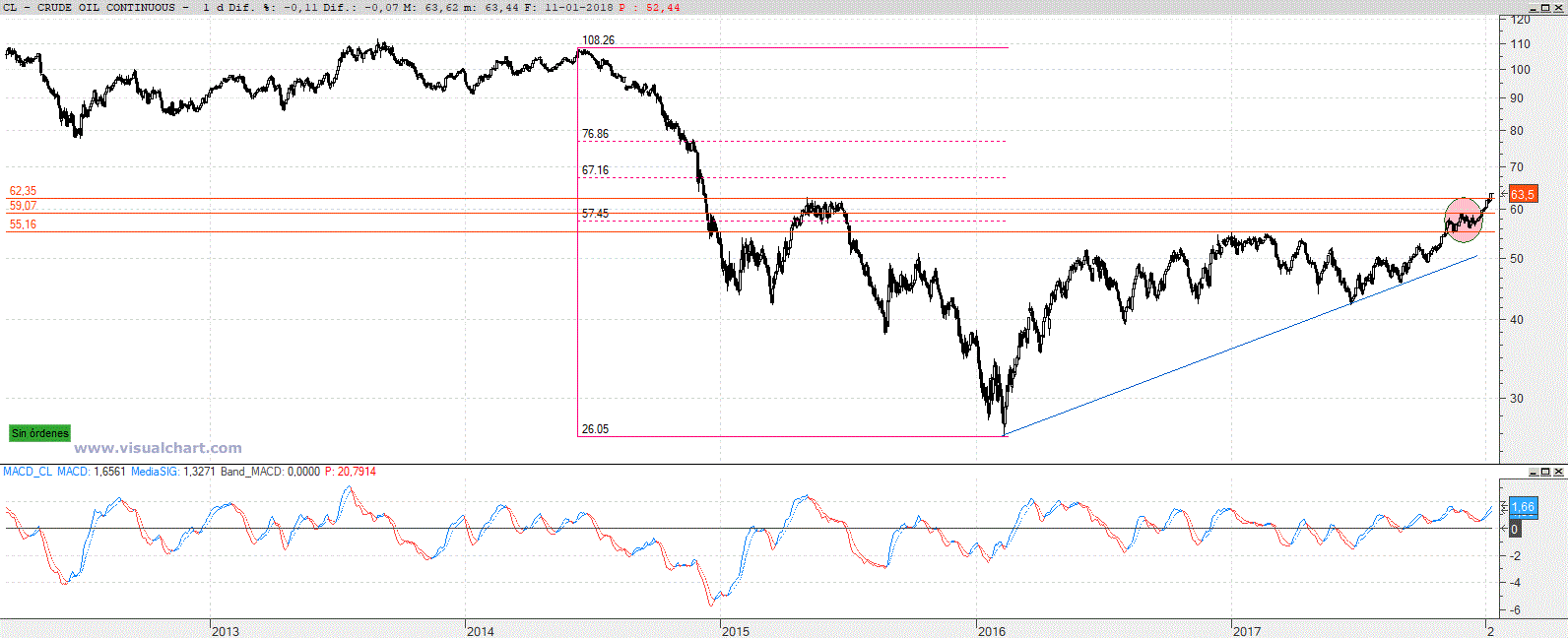Image resolution: width=1568 pixels, height=638 pixels.
Task: Maximize the crude oil price chart pane
Action: (x=1546, y=7)
